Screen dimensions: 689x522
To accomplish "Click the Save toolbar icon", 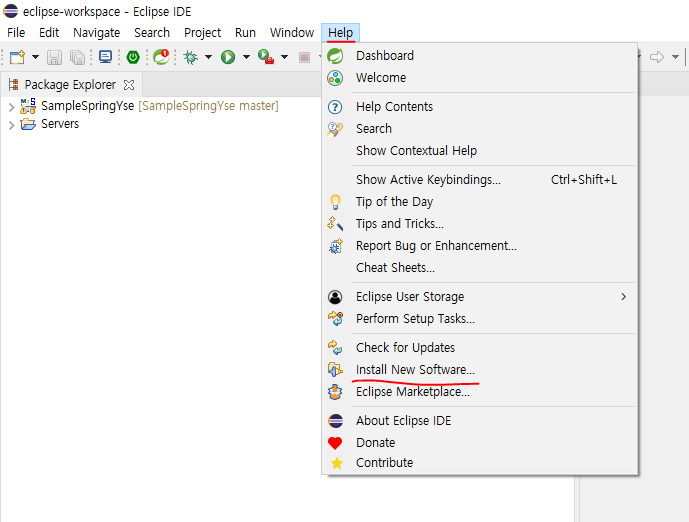I will pyautogui.click(x=54, y=57).
